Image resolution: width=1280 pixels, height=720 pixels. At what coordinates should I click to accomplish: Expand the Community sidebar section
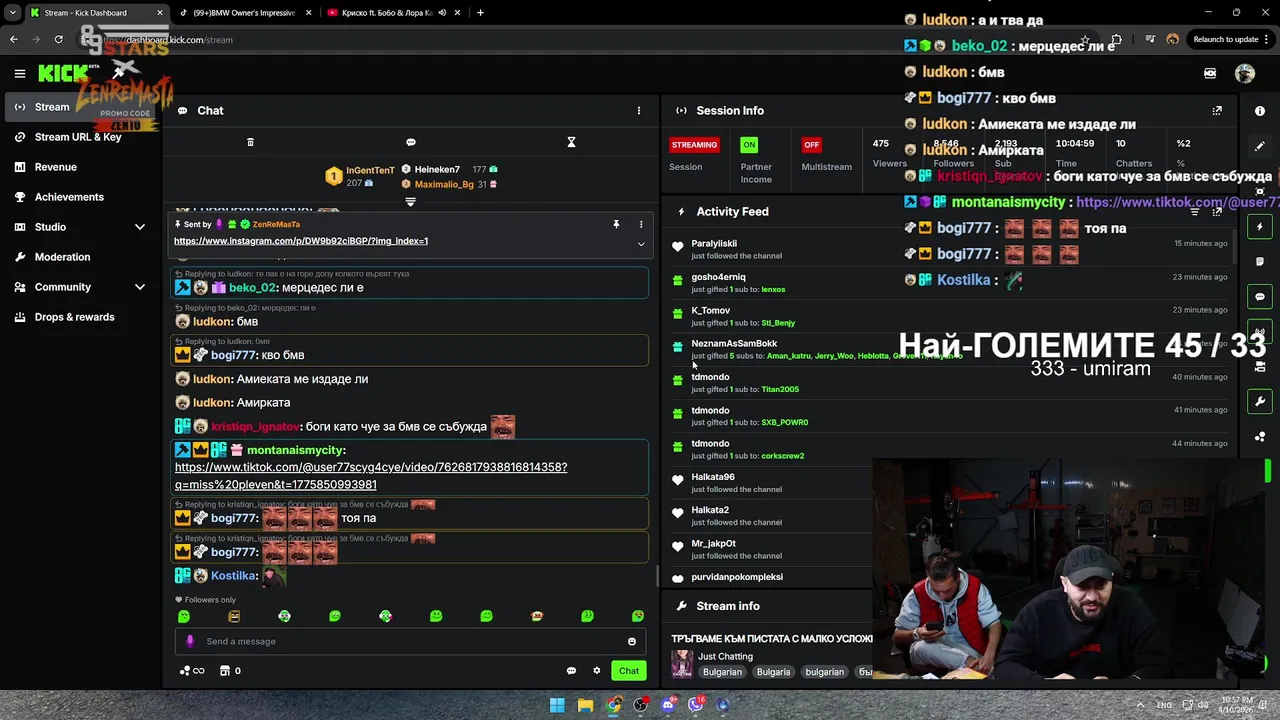point(140,287)
